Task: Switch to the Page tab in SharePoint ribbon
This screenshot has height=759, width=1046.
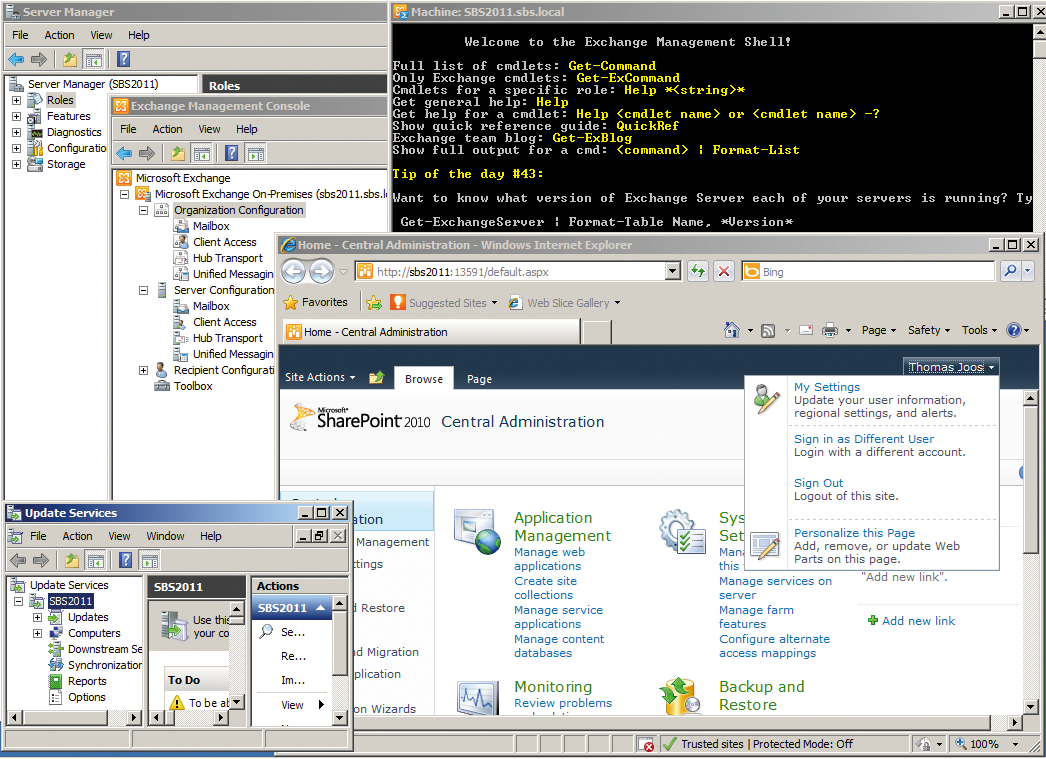Action: (479, 378)
